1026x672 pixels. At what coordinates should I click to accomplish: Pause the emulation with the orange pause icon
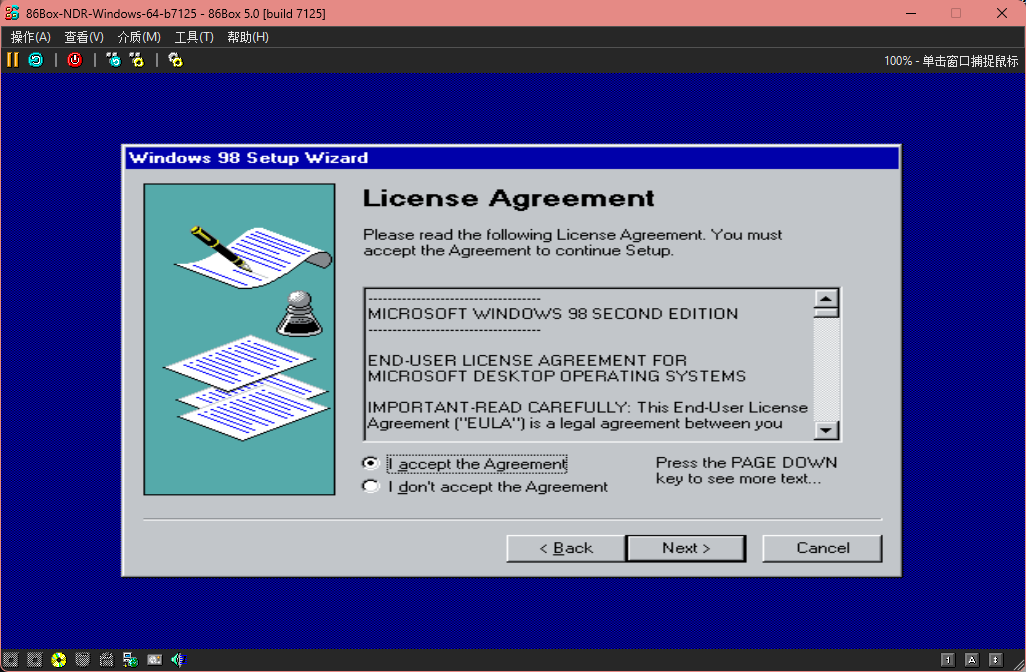pyautogui.click(x=12, y=60)
